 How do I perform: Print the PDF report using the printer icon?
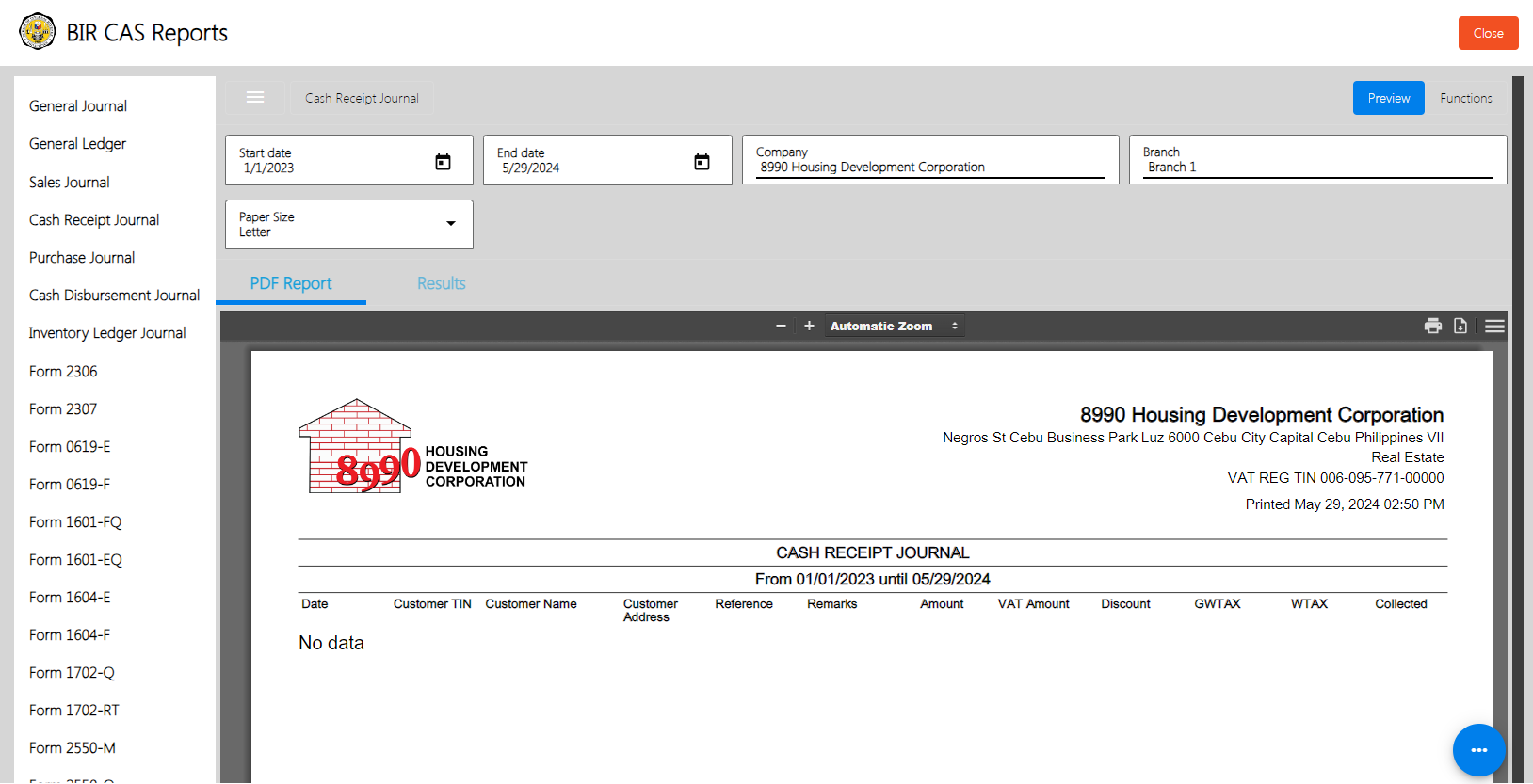(1433, 326)
